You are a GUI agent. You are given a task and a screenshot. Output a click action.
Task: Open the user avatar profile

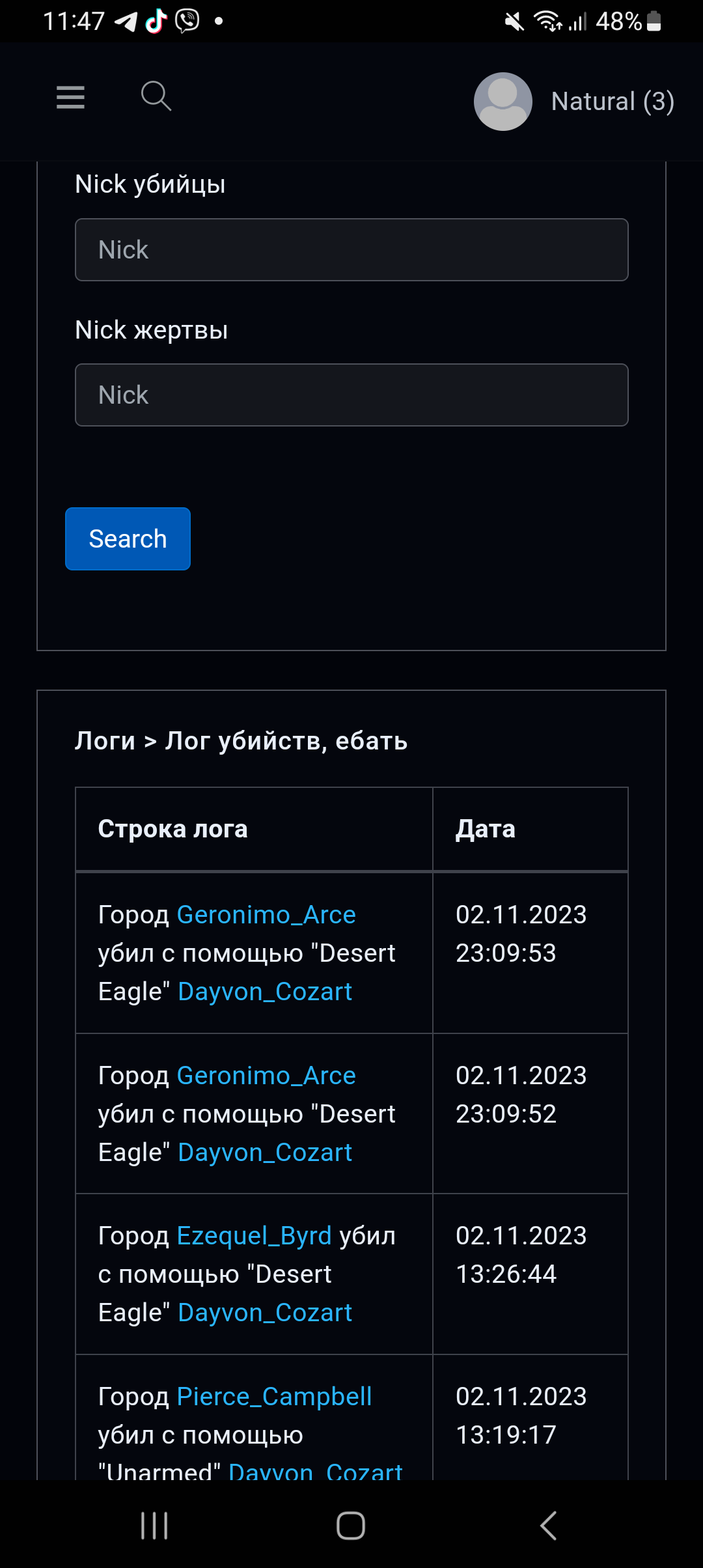(x=503, y=102)
